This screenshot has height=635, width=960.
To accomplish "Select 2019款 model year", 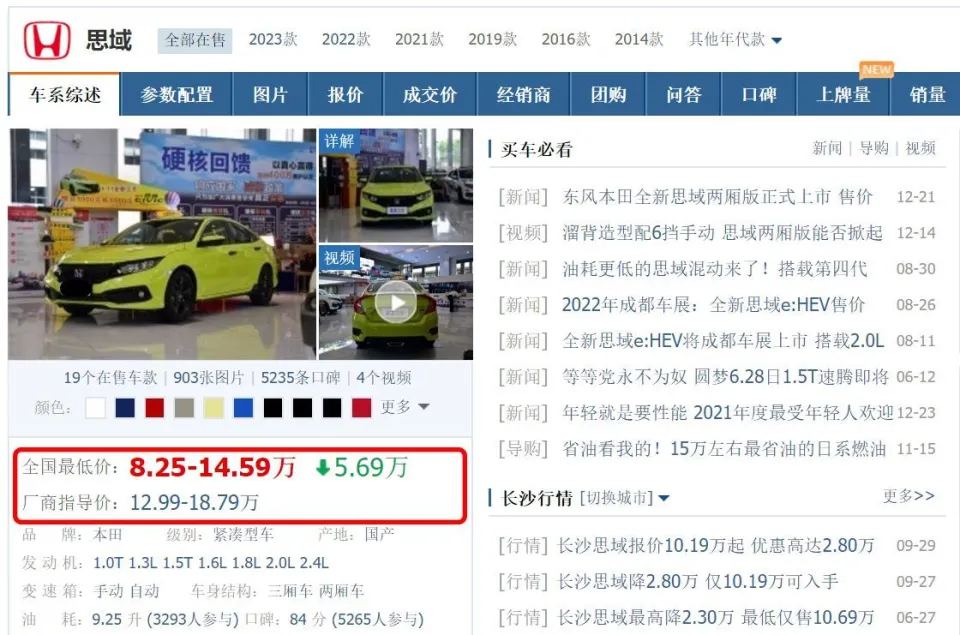I will pyautogui.click(x=493, y=40).
